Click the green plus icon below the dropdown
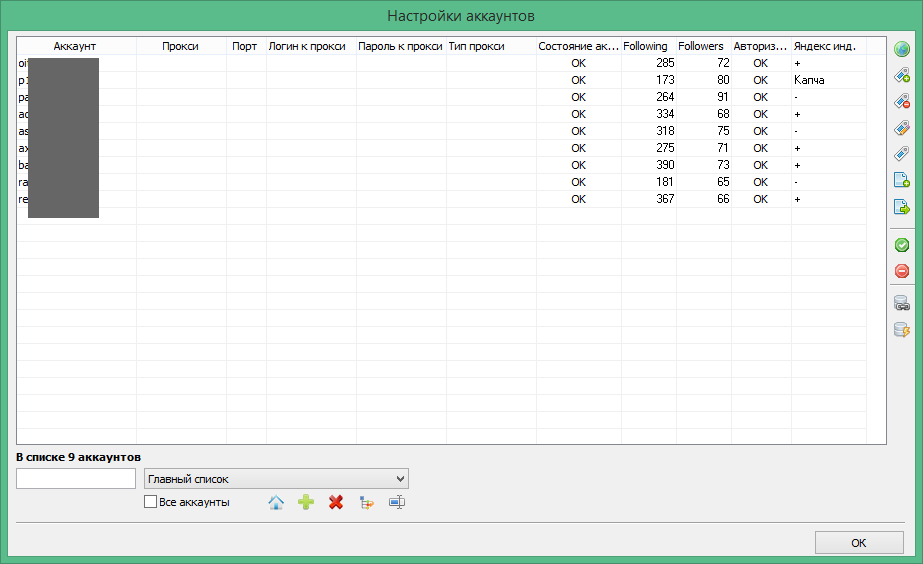The image size is (923, 564). [x=306, y=502]
